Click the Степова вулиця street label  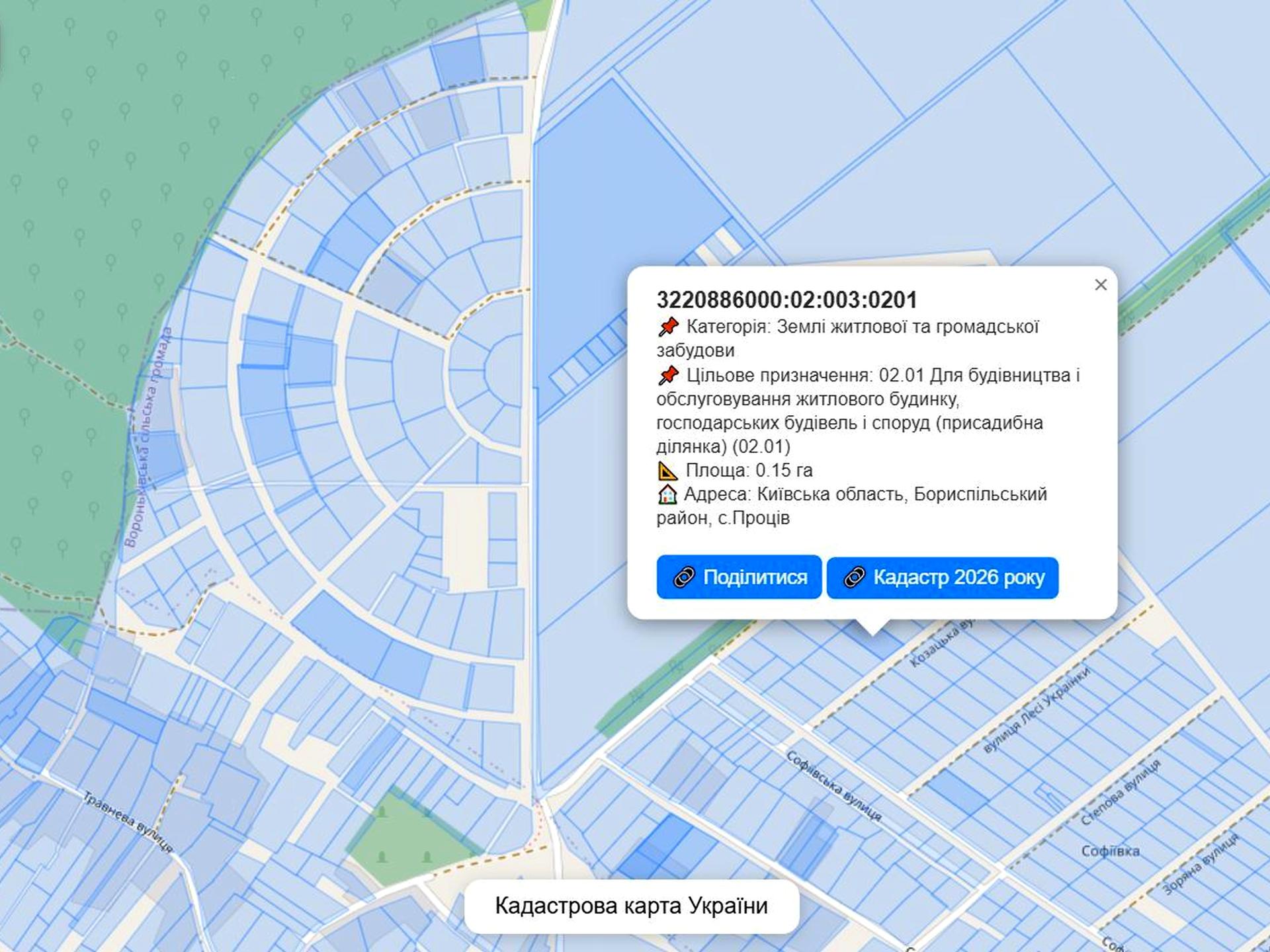[x=1121, y=792]
